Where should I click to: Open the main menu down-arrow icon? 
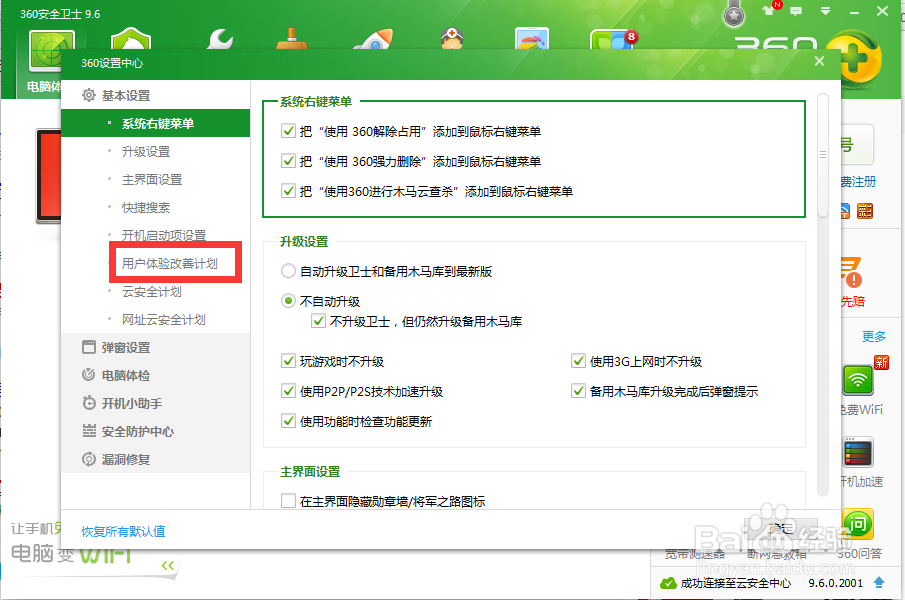(825, 11)
